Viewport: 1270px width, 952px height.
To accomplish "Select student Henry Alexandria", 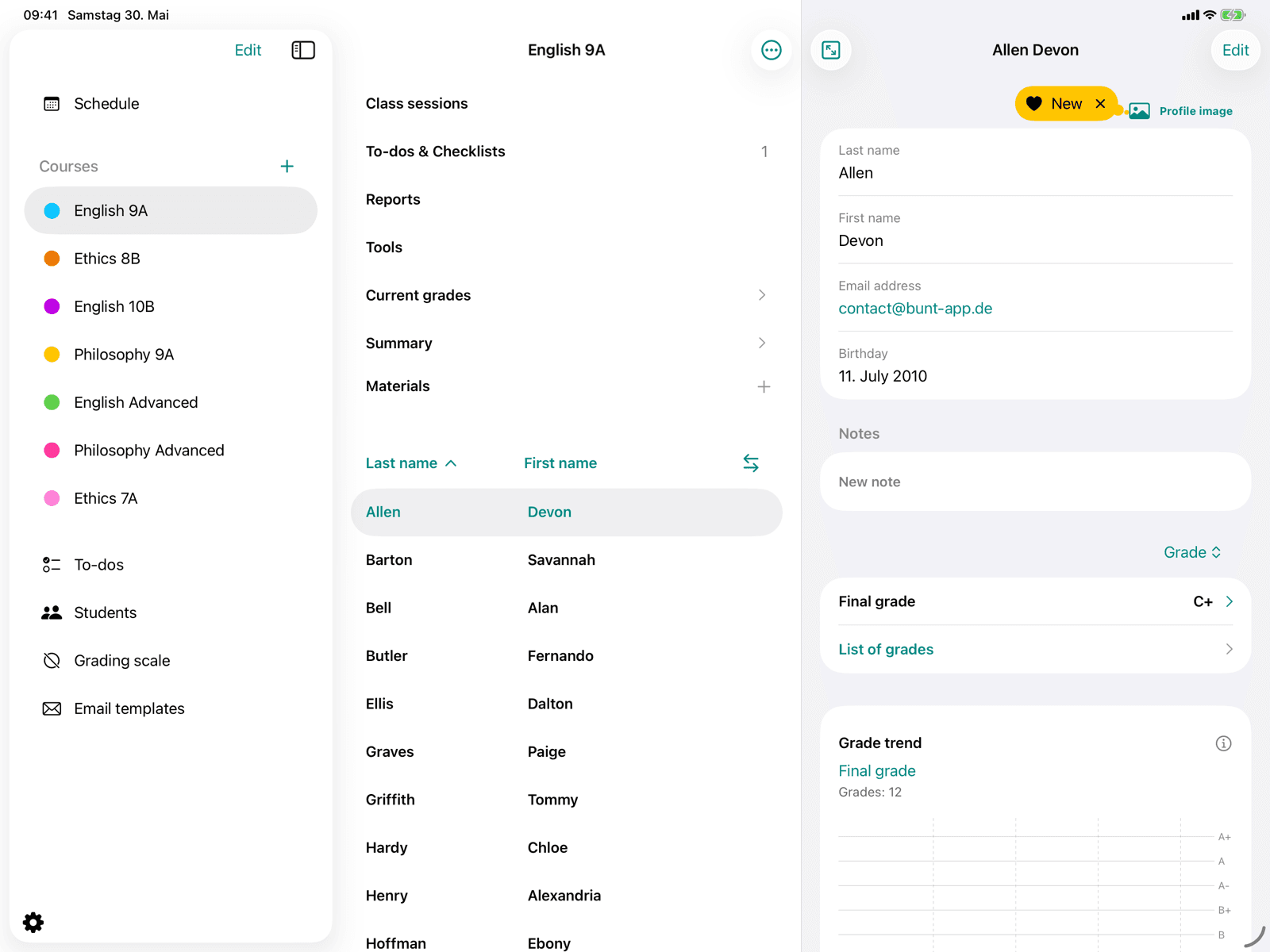I will point(567,896).
